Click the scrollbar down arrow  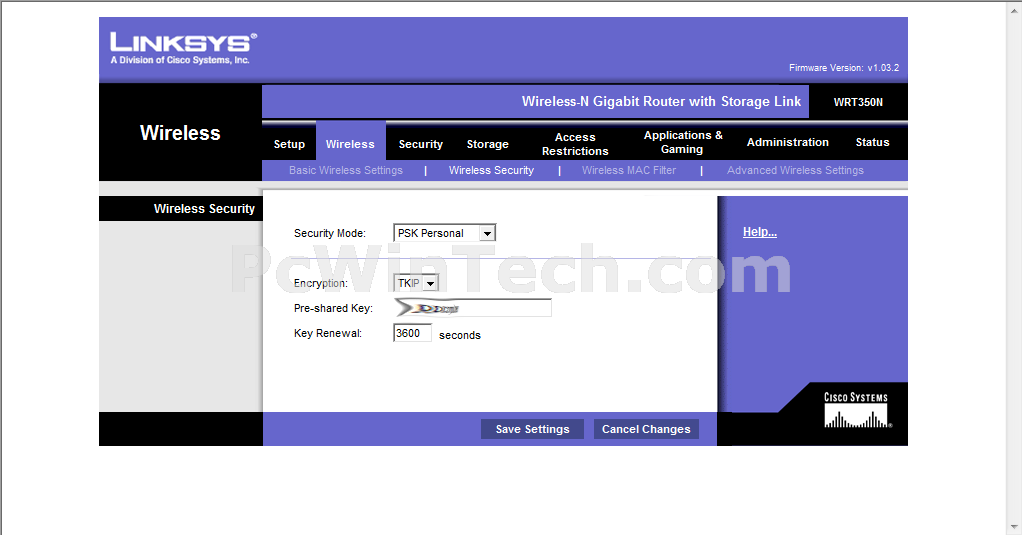click(x=1014, y=527)
